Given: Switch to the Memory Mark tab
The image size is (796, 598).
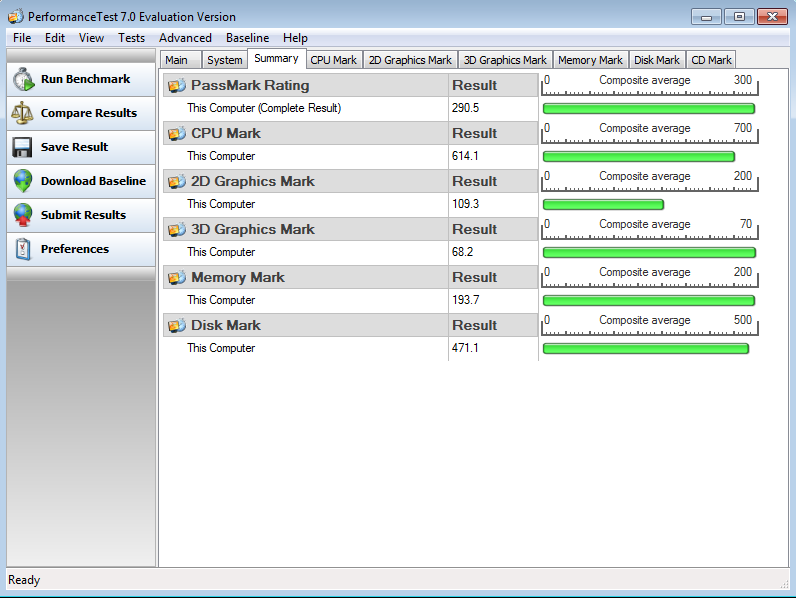Looking at the screenshot, I should click(590, 60).
